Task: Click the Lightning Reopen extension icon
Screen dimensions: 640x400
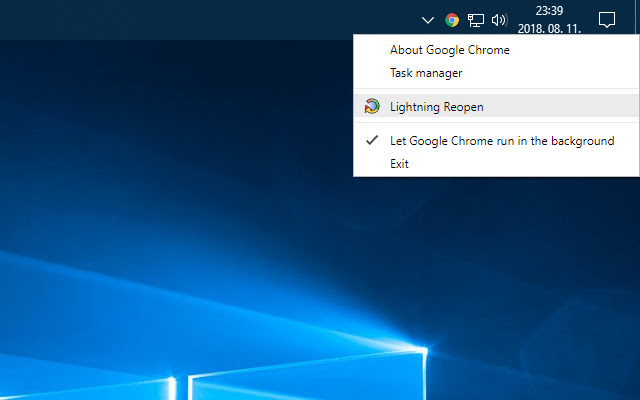Action: click(x=372, y=106)
